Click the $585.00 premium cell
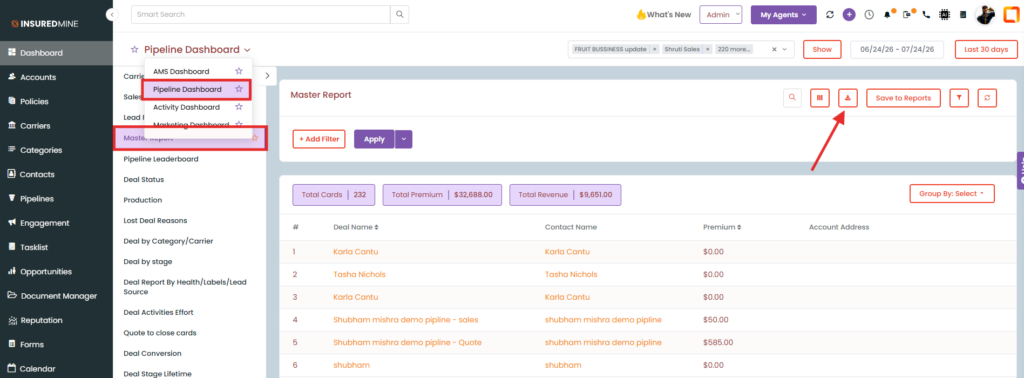Screen dimensions: 1024x378 coord(718,342)
